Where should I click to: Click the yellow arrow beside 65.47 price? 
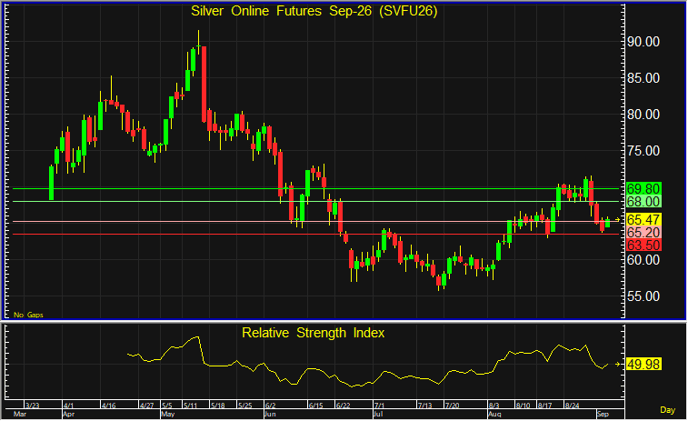tap(618, 219)
